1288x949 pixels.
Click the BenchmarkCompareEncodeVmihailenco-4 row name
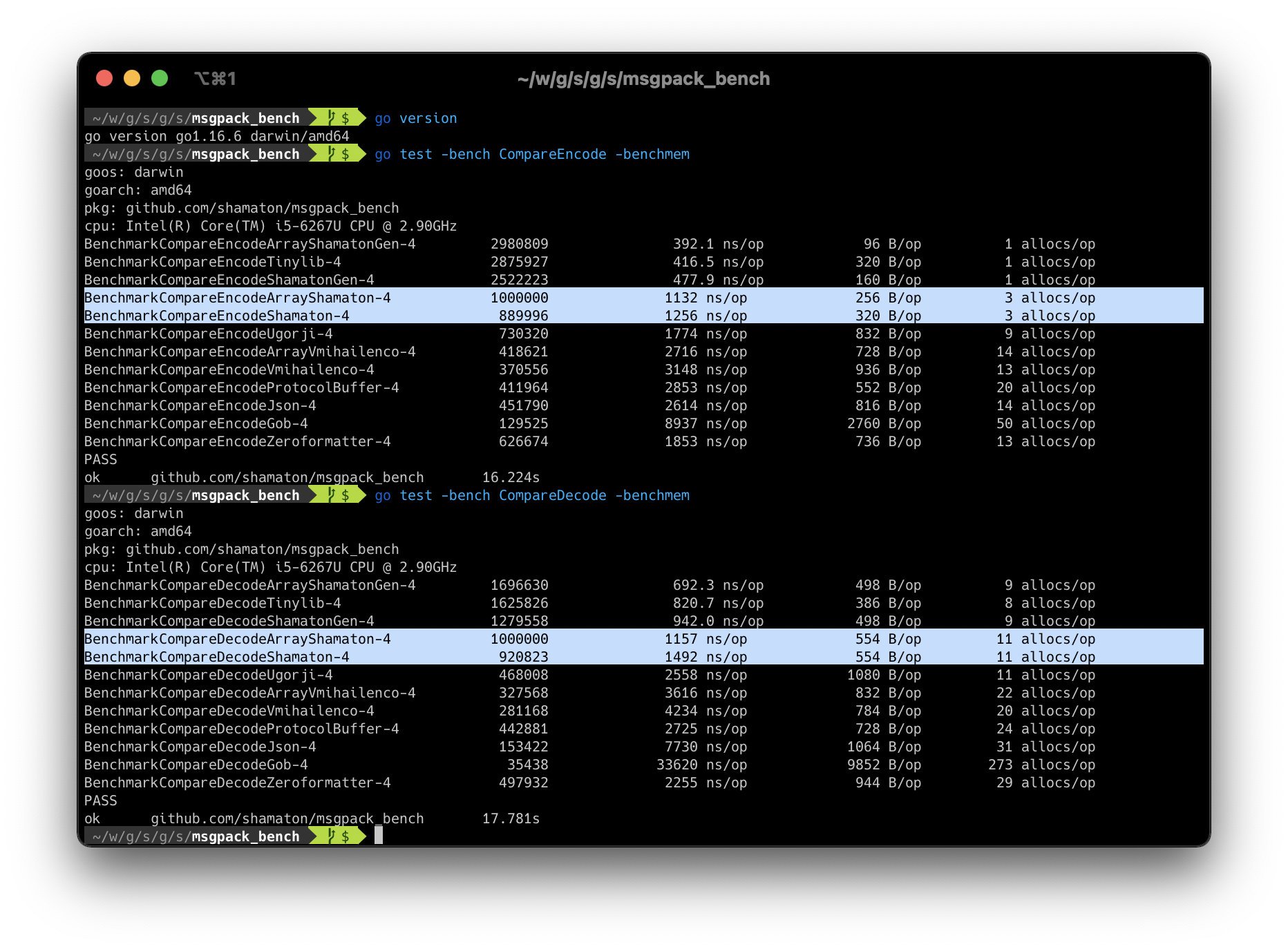click(x=229, y=370)
